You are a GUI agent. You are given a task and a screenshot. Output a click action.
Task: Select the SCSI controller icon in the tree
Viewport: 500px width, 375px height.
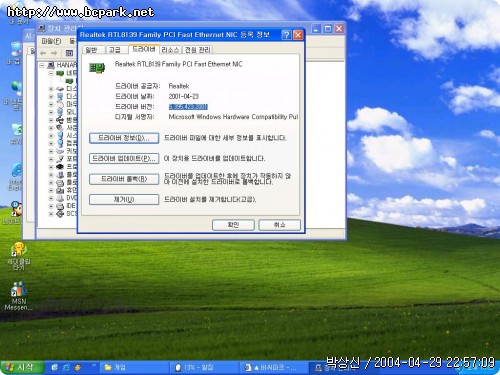[60, 214]
